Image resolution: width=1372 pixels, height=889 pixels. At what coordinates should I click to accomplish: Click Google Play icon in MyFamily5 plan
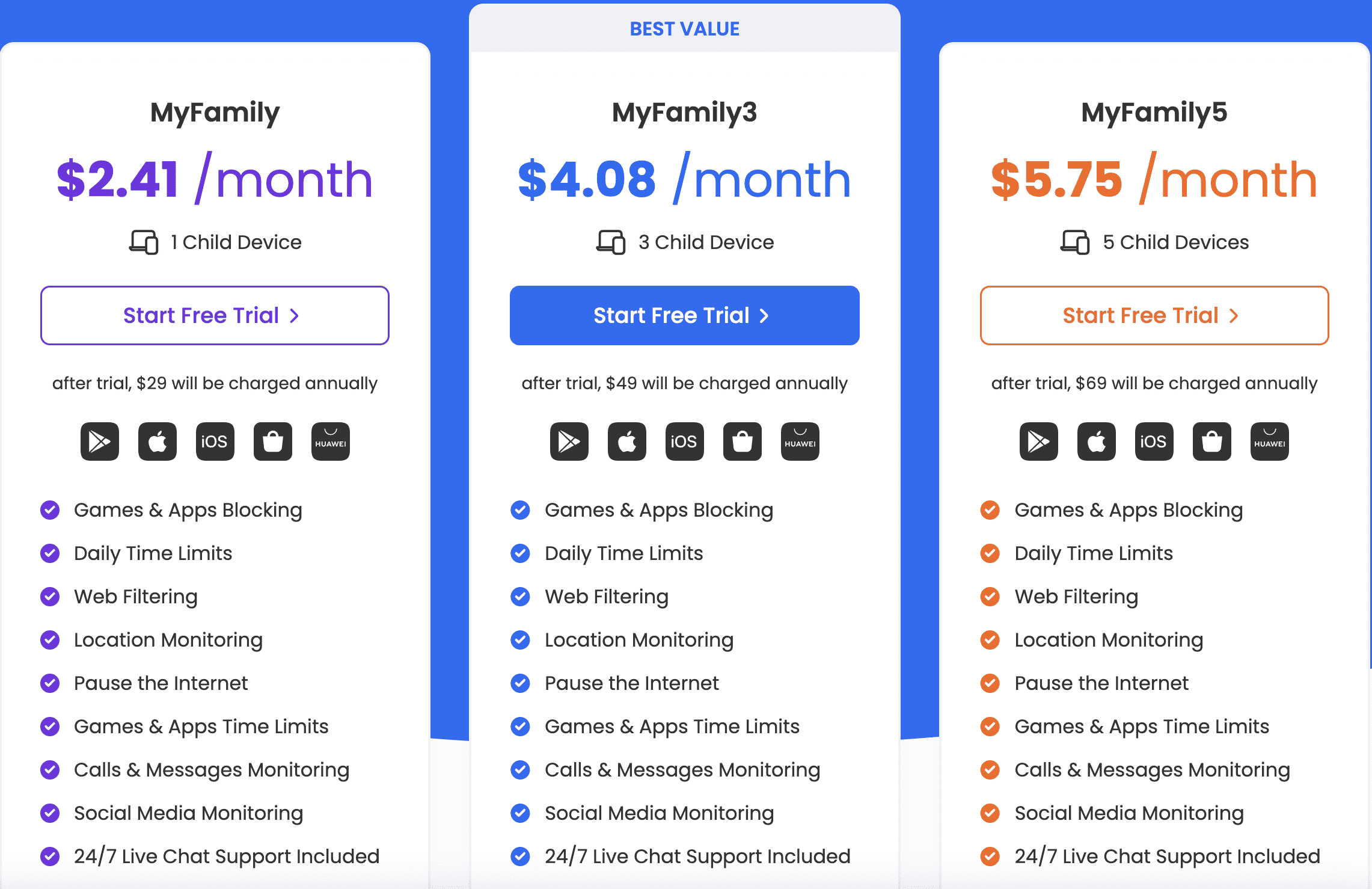(1038, 441)
